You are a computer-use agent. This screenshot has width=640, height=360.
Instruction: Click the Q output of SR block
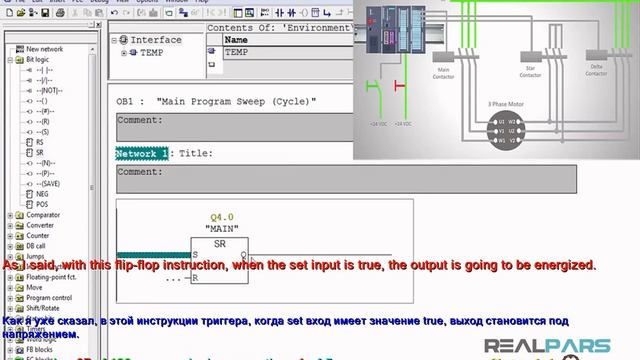244,255
